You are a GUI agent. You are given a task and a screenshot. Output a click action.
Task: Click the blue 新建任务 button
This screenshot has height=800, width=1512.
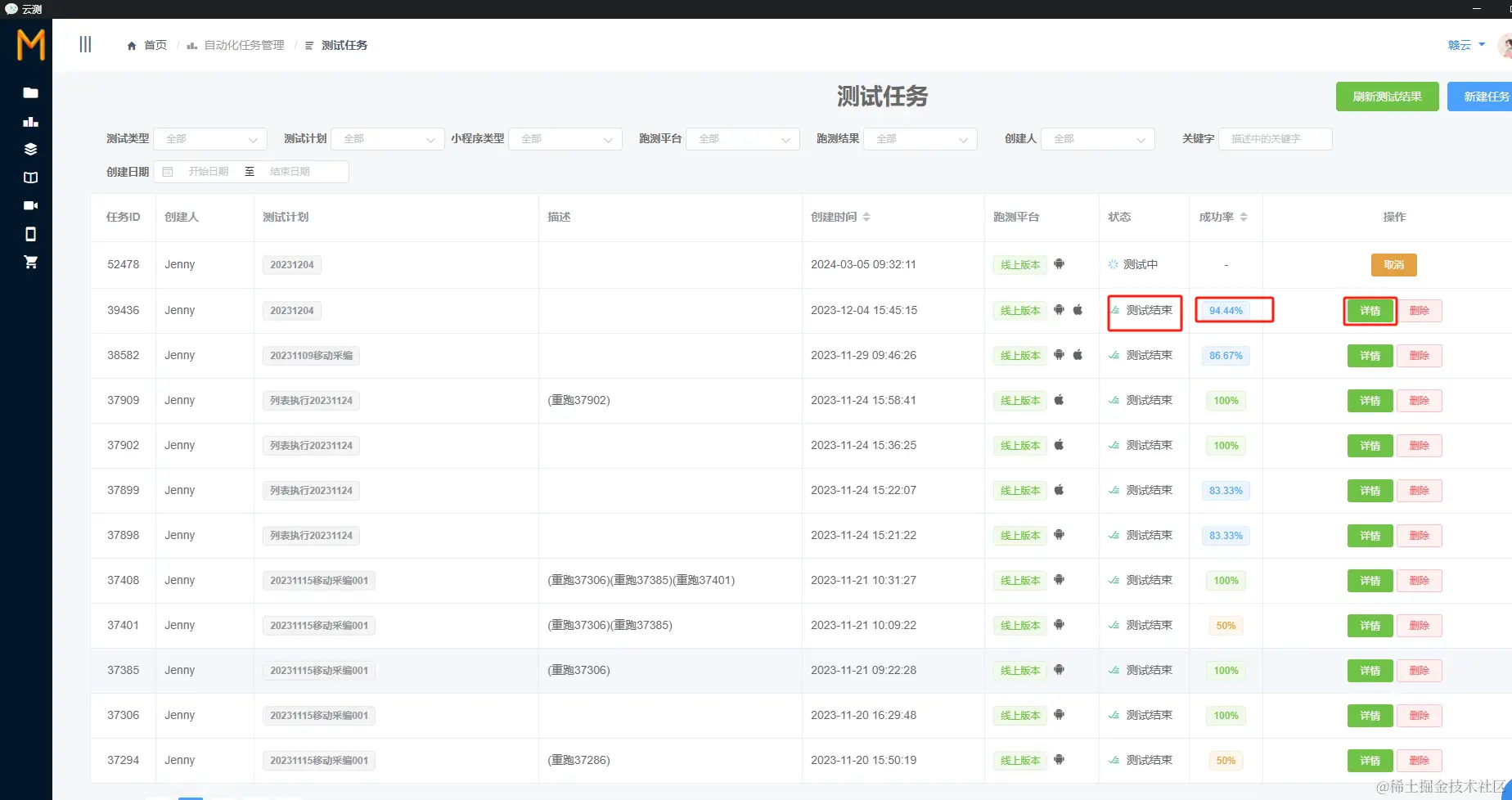coord(1480,97)
